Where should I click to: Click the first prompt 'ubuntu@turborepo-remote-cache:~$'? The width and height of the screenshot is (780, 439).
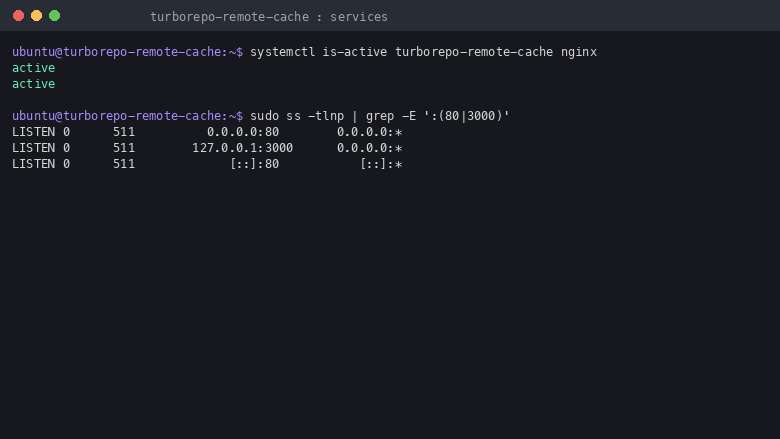pos(127,52)
